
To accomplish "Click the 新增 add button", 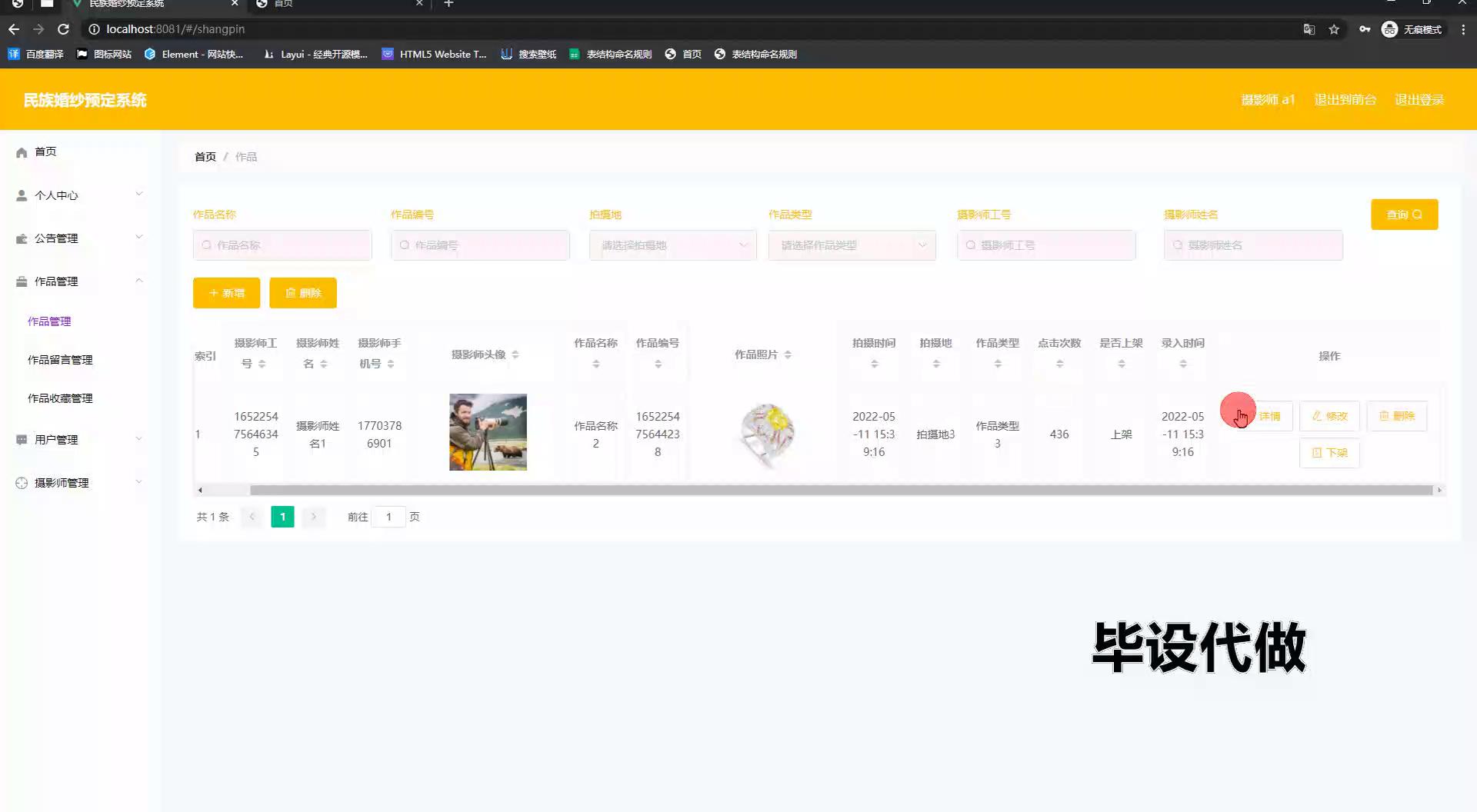I will (226, 293).
